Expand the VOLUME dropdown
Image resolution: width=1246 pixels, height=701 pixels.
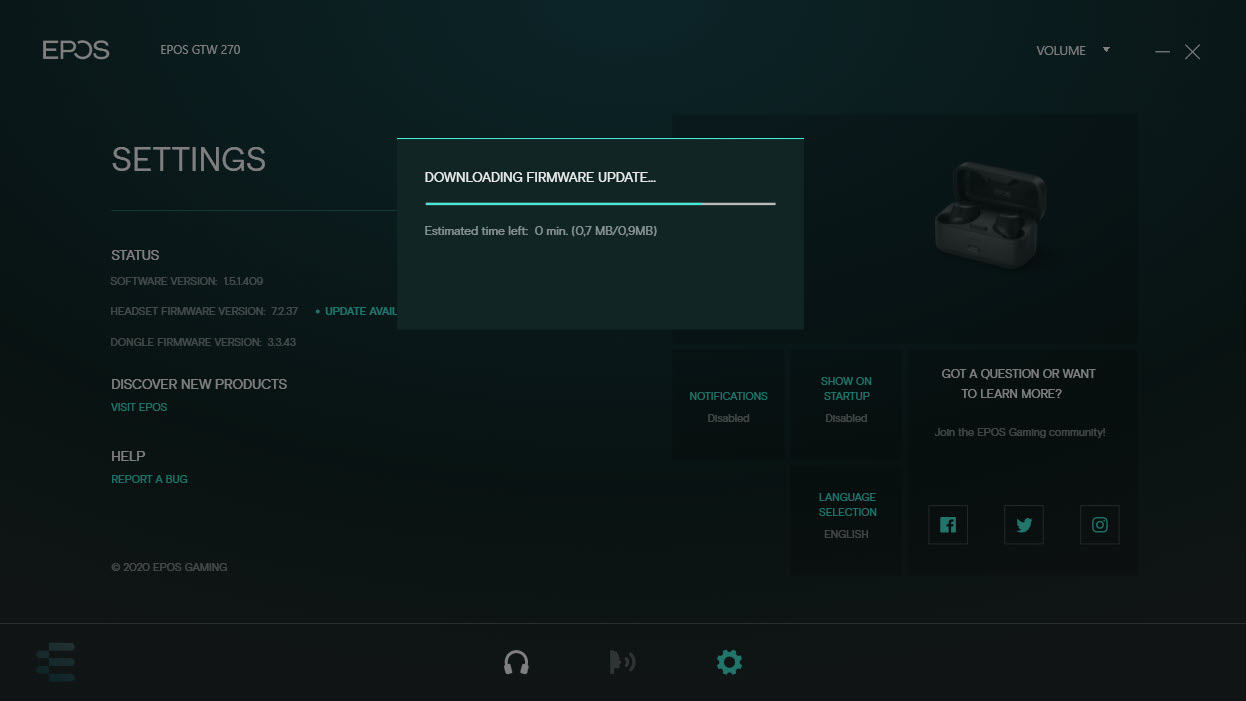pyautogui.click(x=1074, y=50)
